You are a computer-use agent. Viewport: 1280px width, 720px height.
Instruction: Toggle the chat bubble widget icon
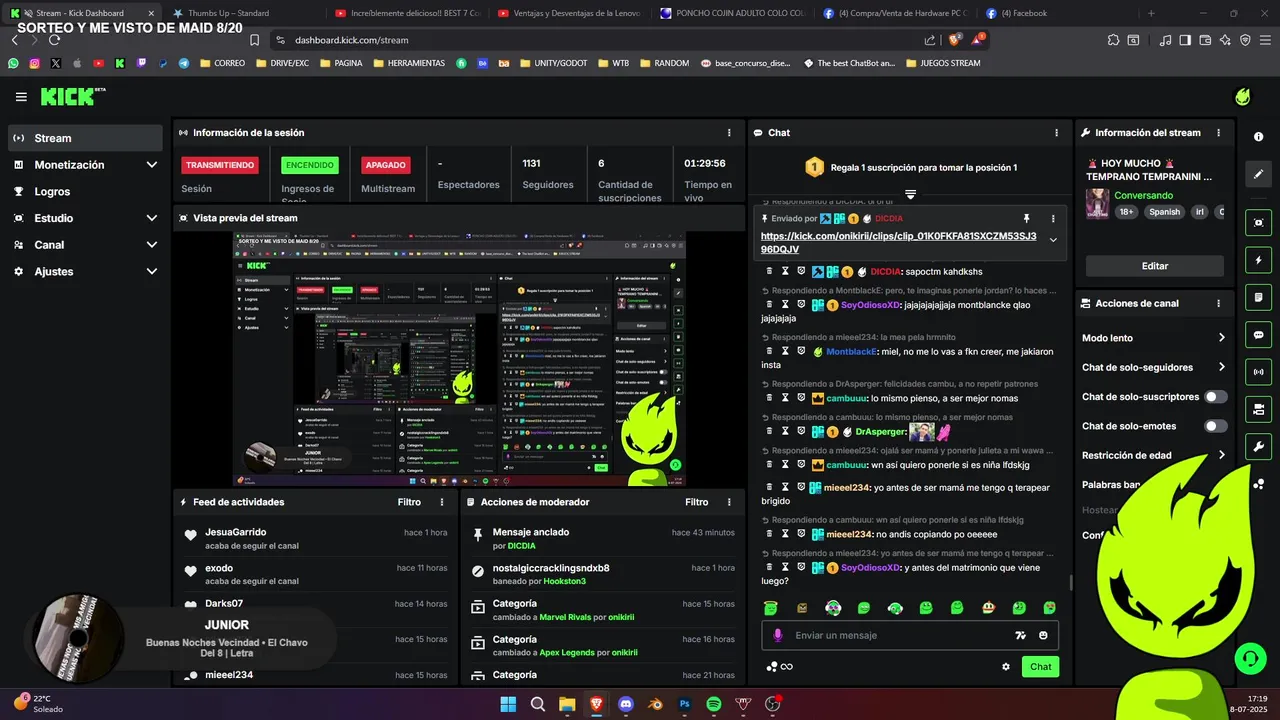tap(1258, 334)
